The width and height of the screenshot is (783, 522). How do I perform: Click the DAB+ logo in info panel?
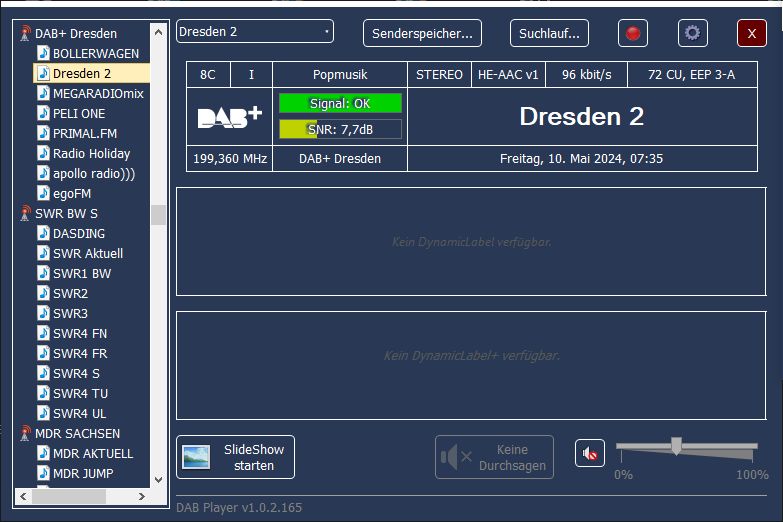tap(229, 116)
